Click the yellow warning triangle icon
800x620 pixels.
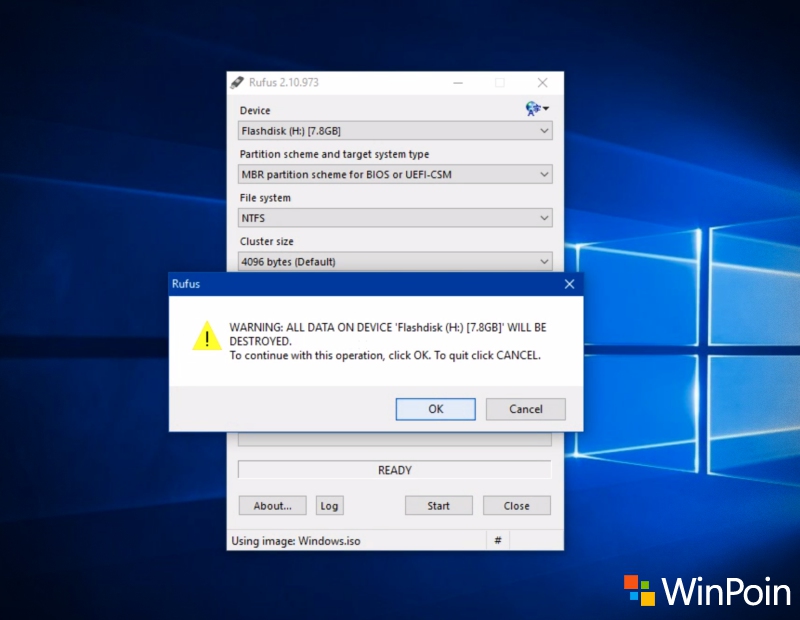coord(207,336)
